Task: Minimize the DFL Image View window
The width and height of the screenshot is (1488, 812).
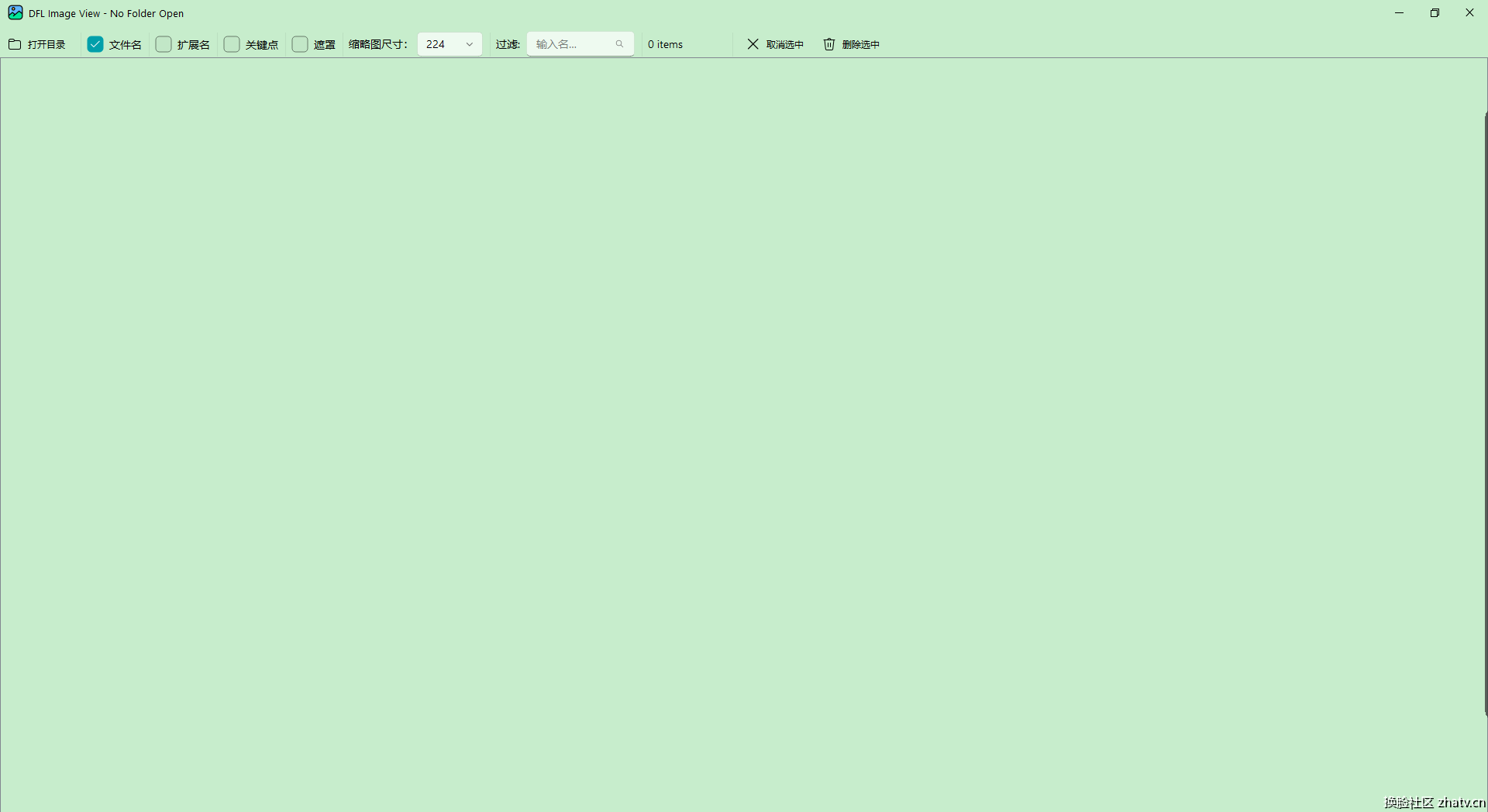Action: (1399, 12)
